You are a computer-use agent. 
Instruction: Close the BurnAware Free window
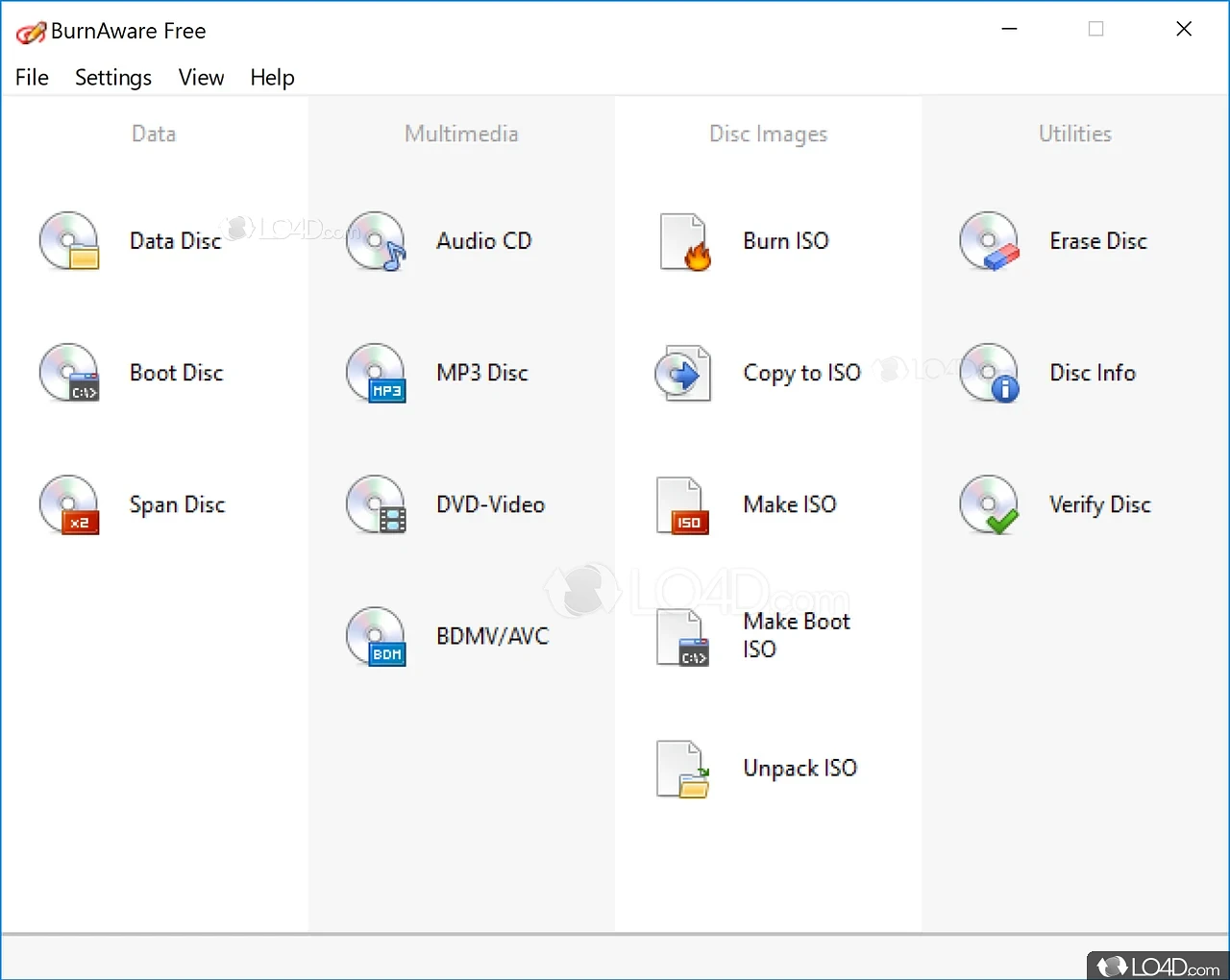coord(1184,30)
